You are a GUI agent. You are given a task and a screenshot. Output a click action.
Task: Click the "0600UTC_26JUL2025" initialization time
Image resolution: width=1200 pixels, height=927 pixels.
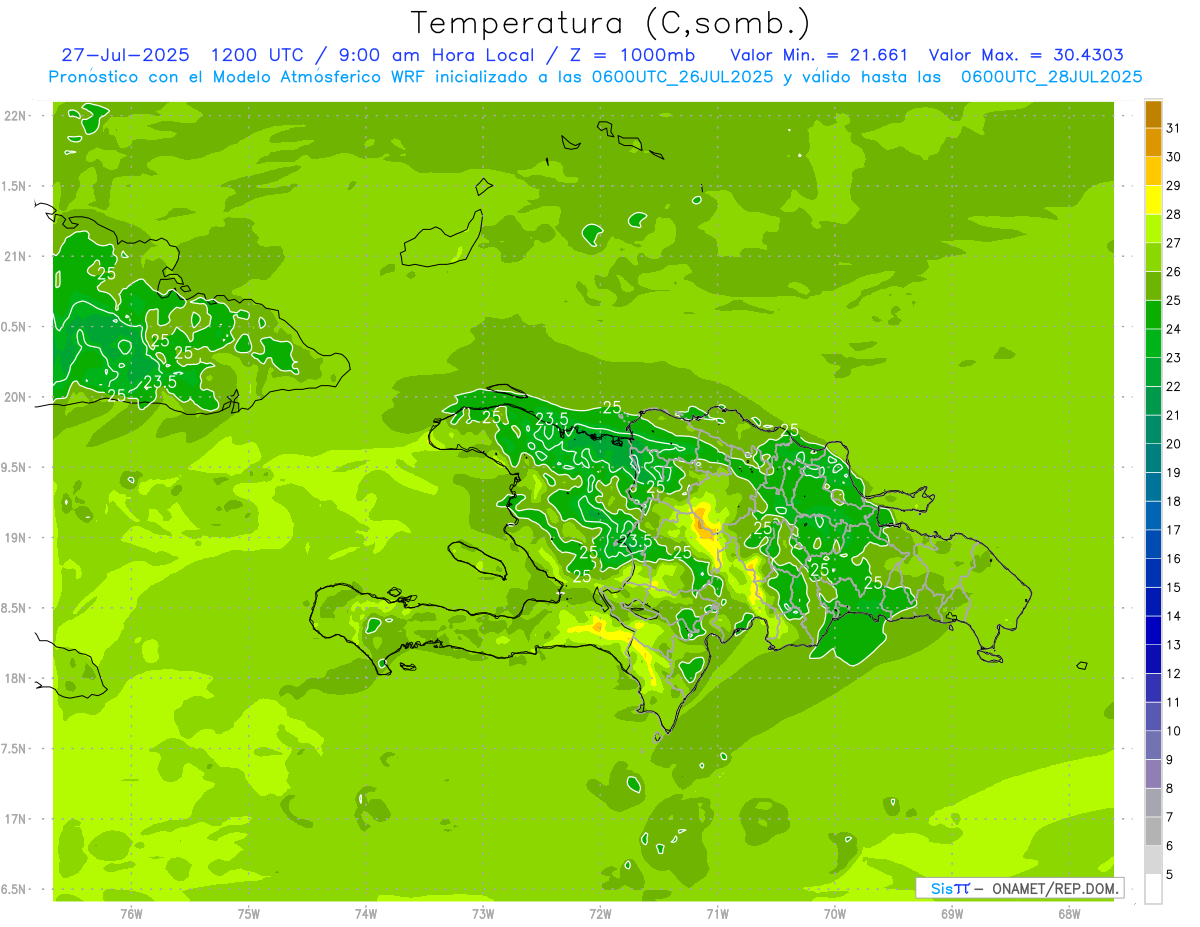click(681, 77)
